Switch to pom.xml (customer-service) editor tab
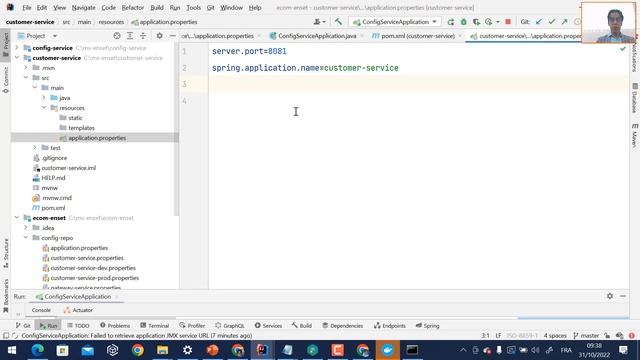Screen dimensions: 640x360 tap(414, 36)
